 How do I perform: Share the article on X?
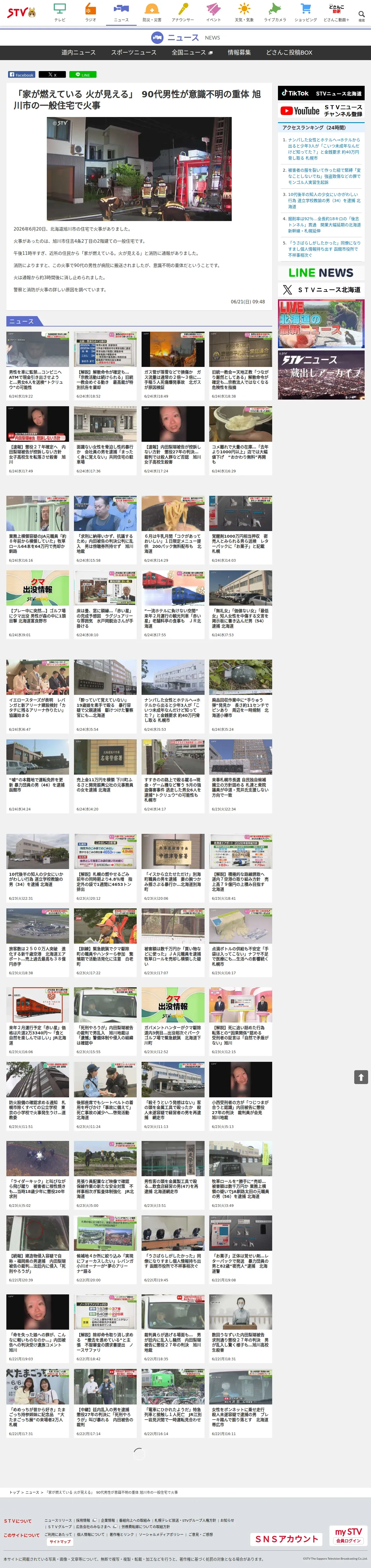pyautogui.click(x=52, y=75)
